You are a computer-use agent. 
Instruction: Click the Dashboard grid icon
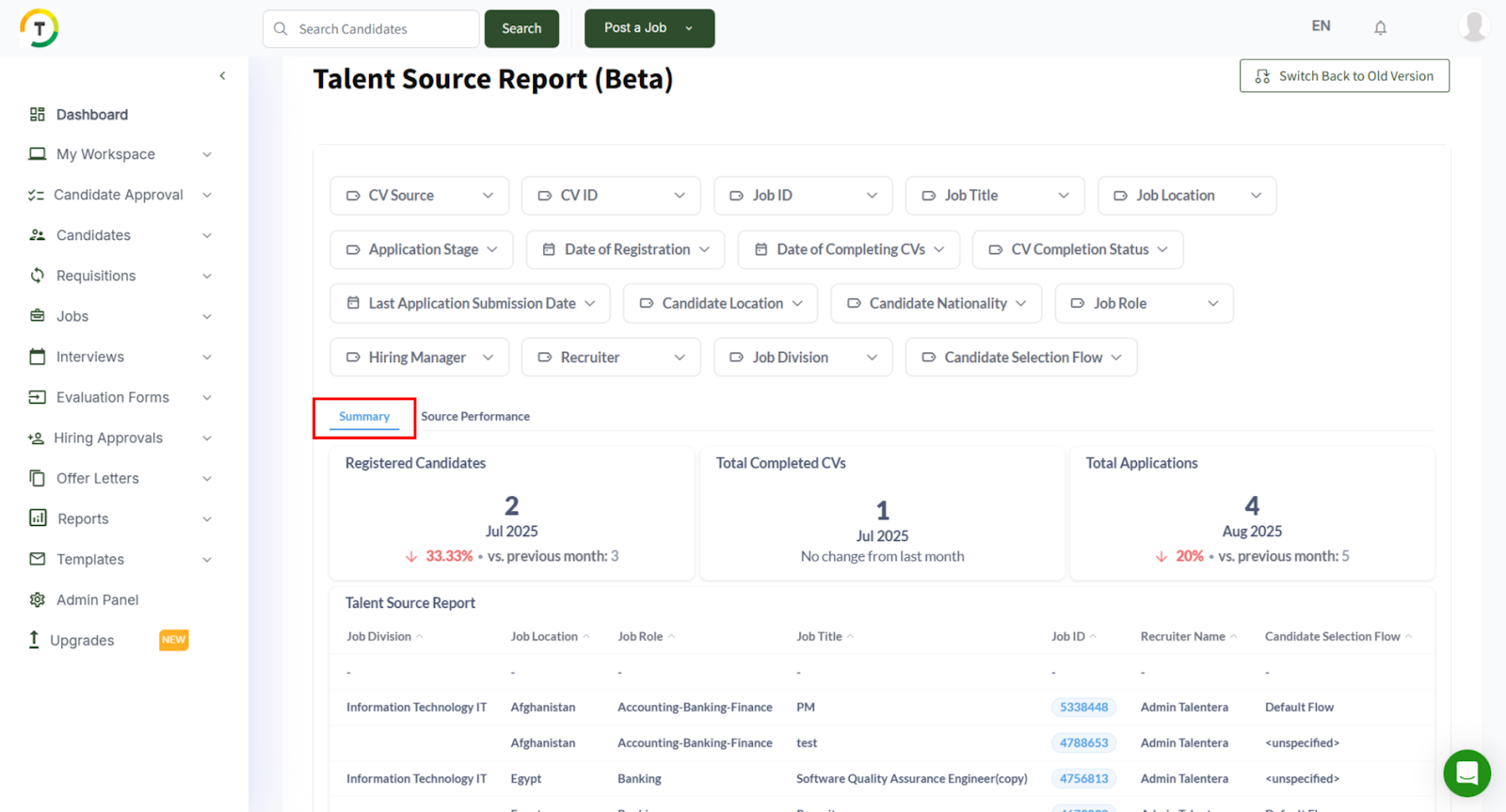(x=38, y=114)
